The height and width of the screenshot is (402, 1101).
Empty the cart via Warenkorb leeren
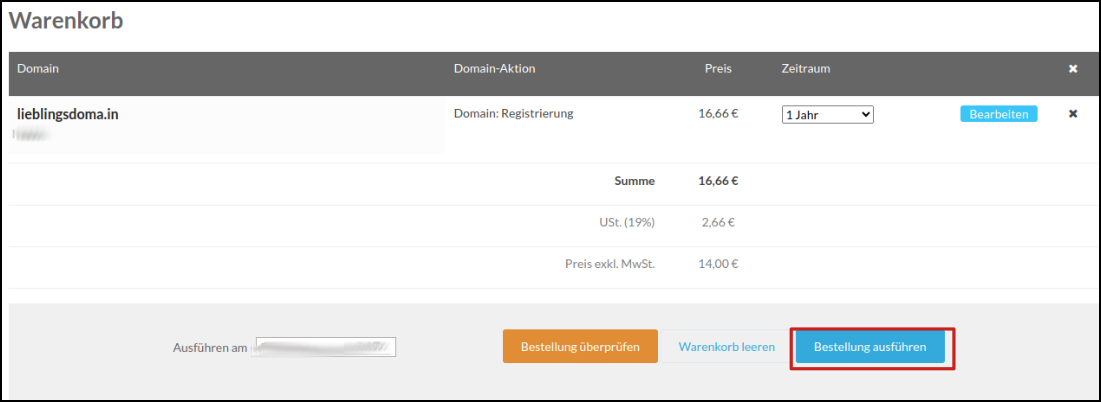(726, 347)
